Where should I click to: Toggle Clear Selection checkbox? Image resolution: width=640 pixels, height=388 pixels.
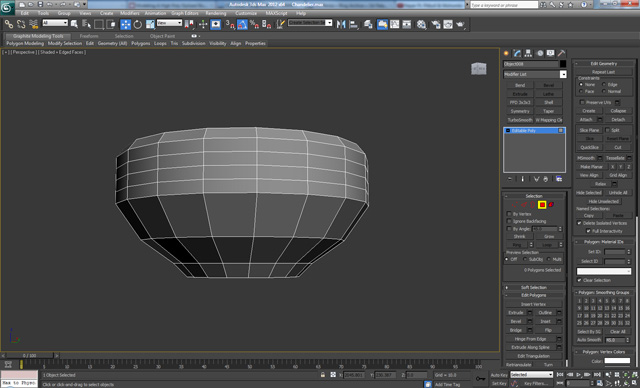579,280
